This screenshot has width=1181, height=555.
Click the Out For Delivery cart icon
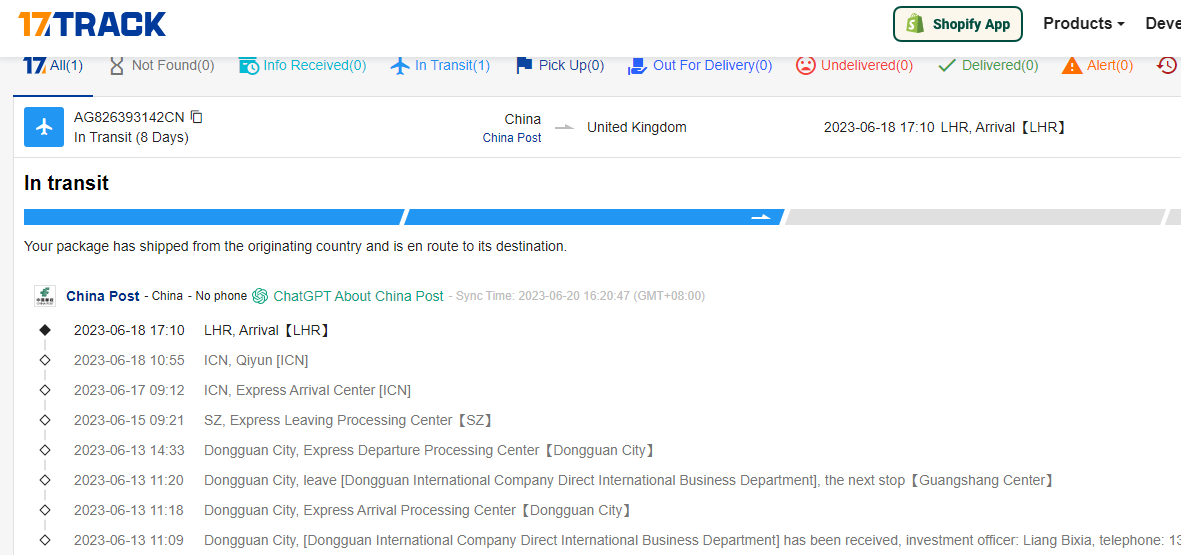[637, 66]
